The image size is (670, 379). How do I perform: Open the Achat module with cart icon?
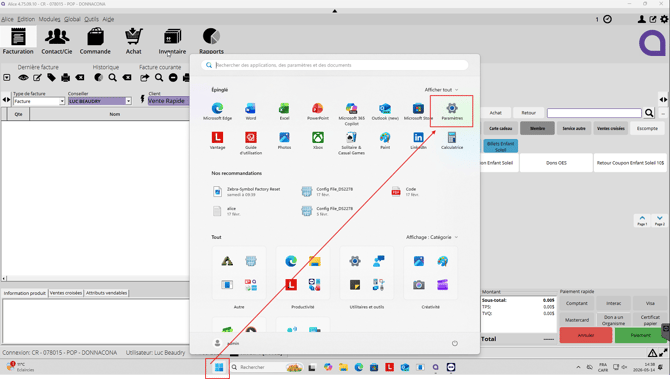134,41
